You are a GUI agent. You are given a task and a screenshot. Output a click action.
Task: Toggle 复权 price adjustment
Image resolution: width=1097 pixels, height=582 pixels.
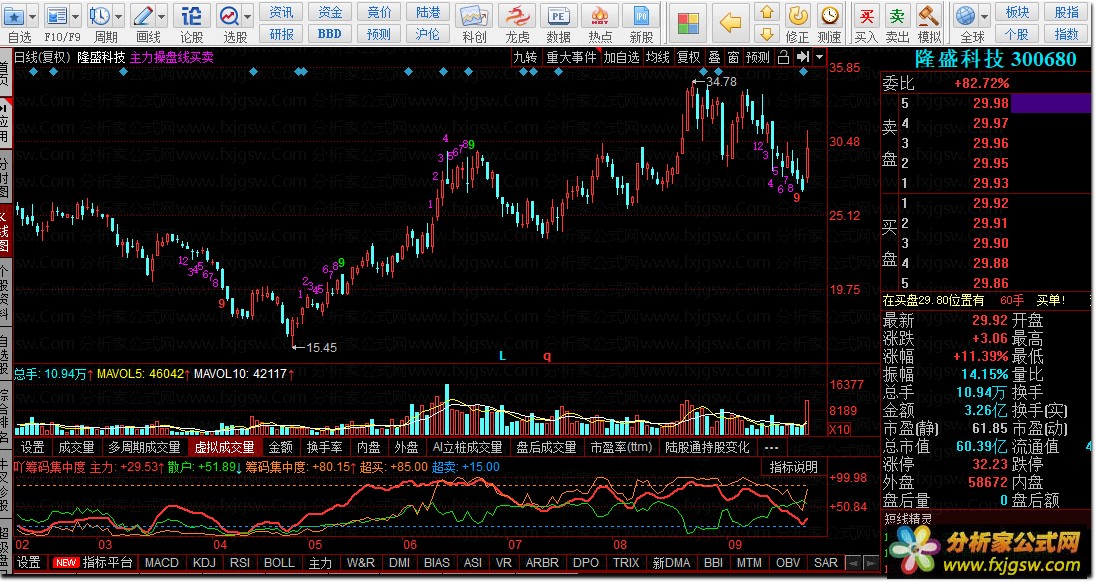(688, 57)
